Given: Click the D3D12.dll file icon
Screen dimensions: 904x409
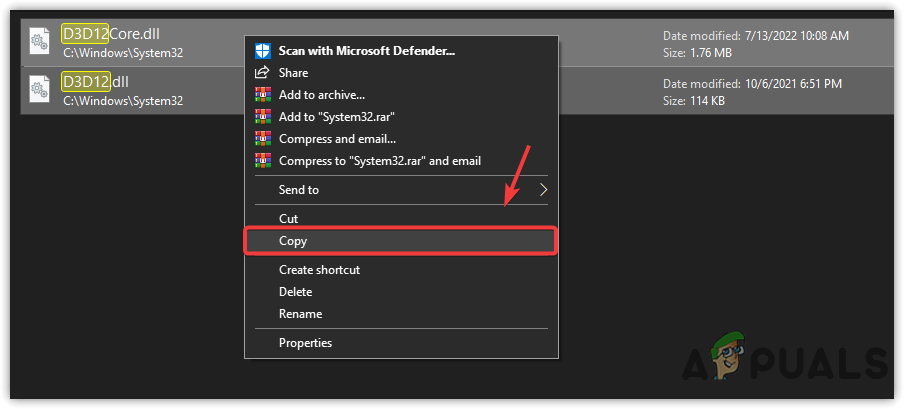Looking at the screenshot, I should tap(41, 90).
